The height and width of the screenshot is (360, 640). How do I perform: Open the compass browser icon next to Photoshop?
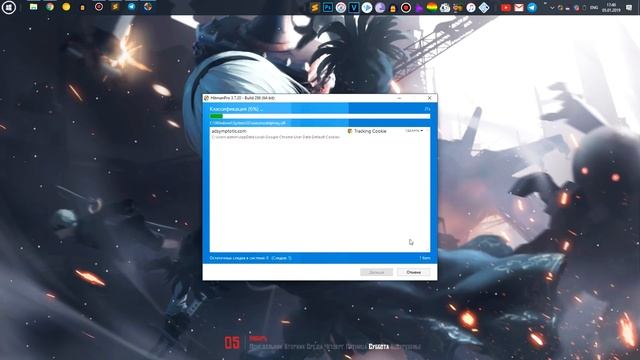click(x=340, y=7)
